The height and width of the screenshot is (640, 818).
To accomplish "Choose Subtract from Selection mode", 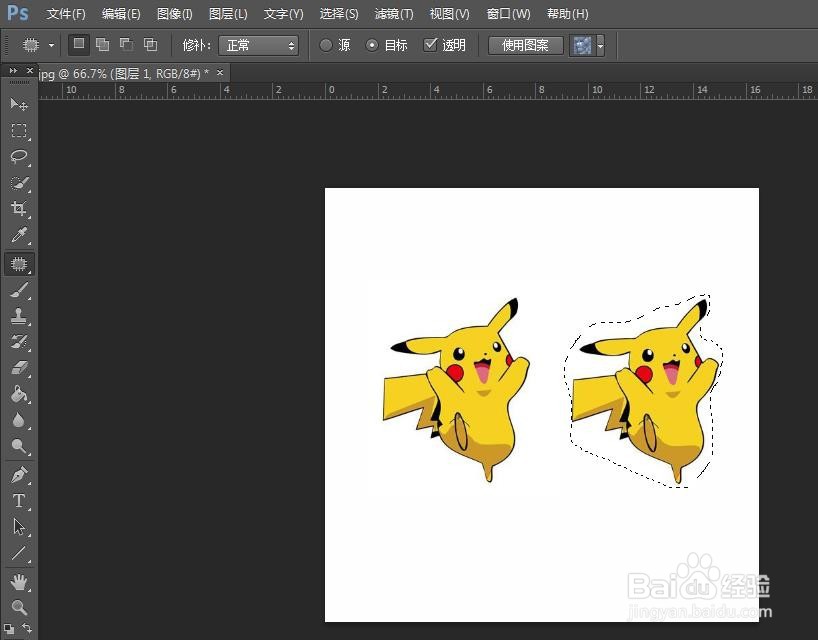I will 126,45.
